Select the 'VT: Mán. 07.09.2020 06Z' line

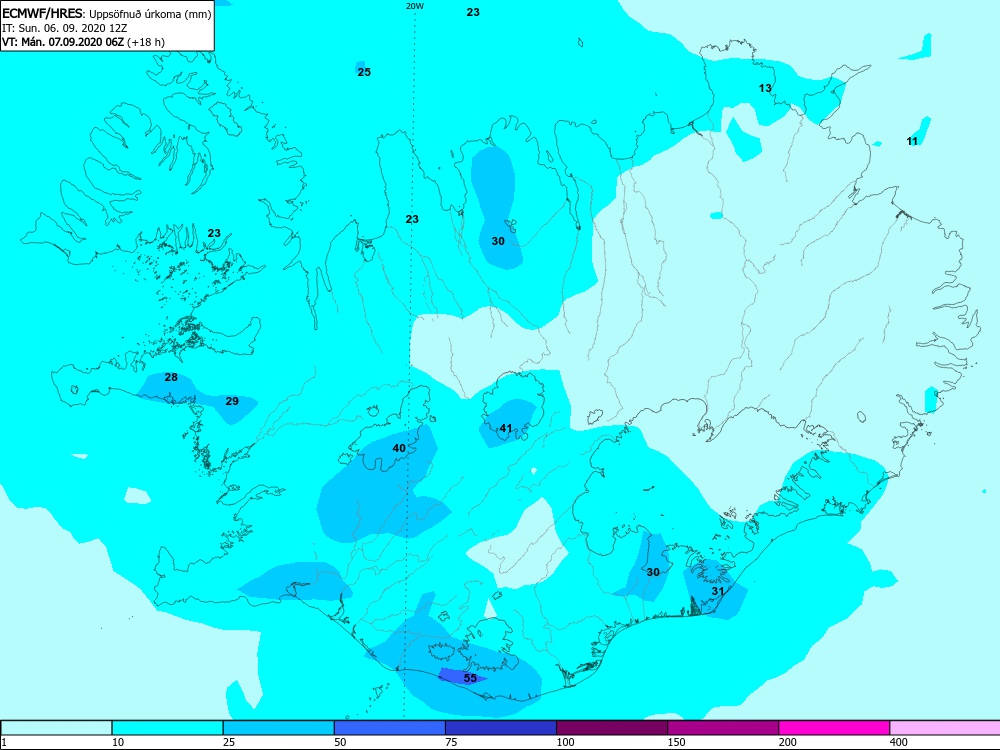[x=63, y=42]
